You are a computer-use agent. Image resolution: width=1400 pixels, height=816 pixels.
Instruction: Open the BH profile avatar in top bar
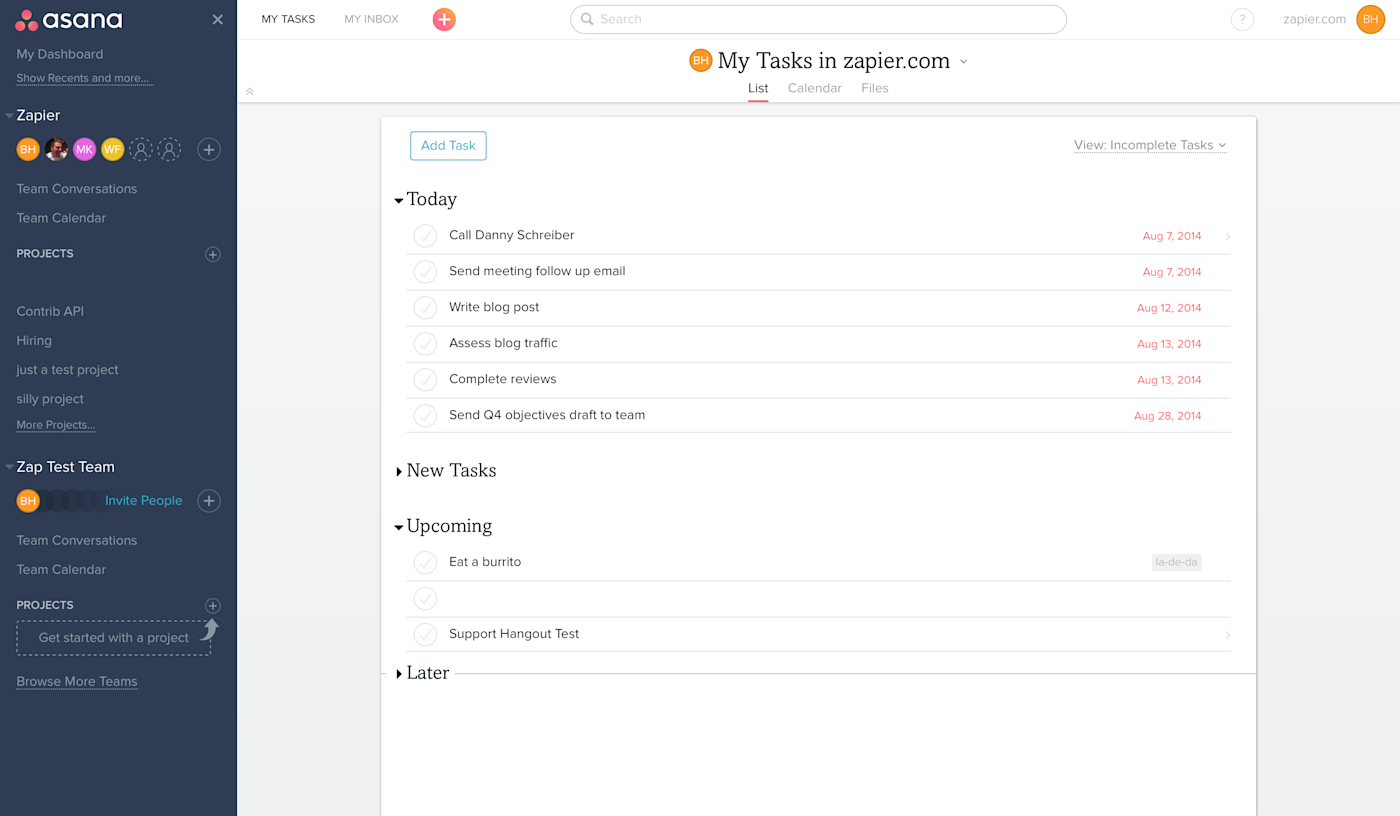pyautogui.click(x=1370, y=19)
